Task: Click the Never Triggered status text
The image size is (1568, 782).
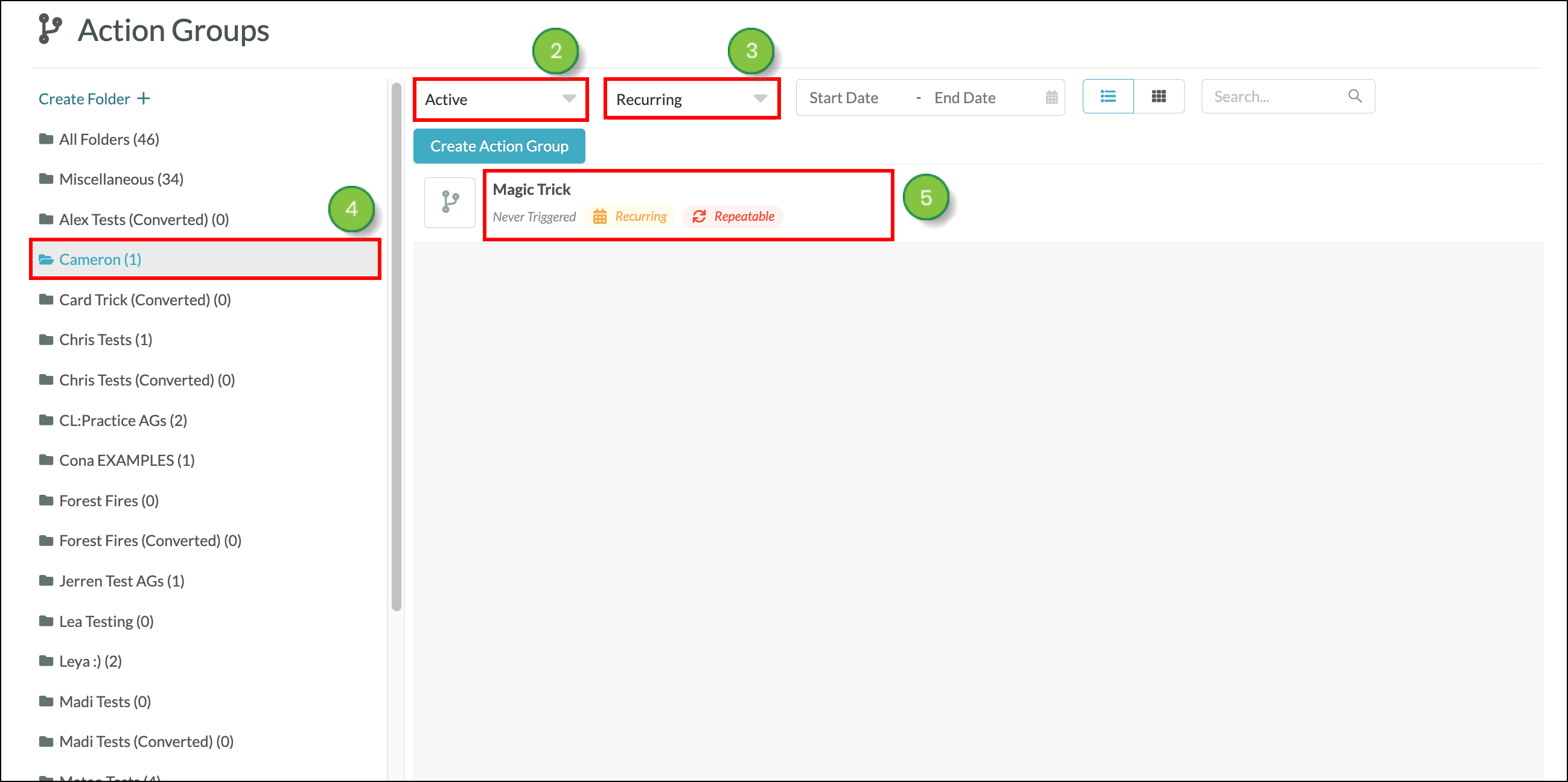Action: 534,217
